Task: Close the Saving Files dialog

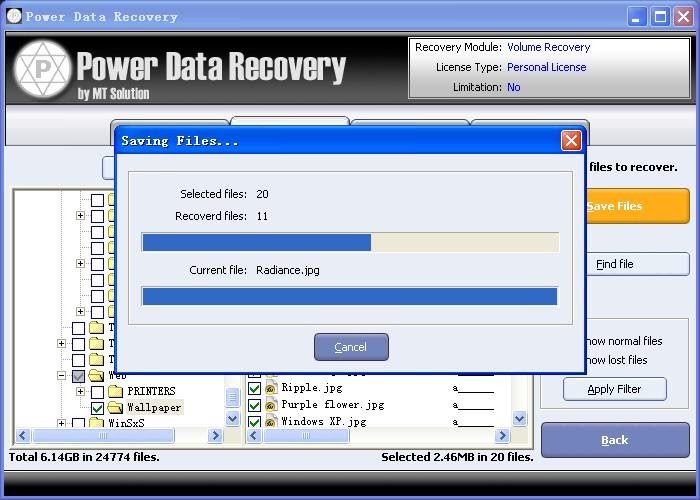Action: (x=571, y=141)
